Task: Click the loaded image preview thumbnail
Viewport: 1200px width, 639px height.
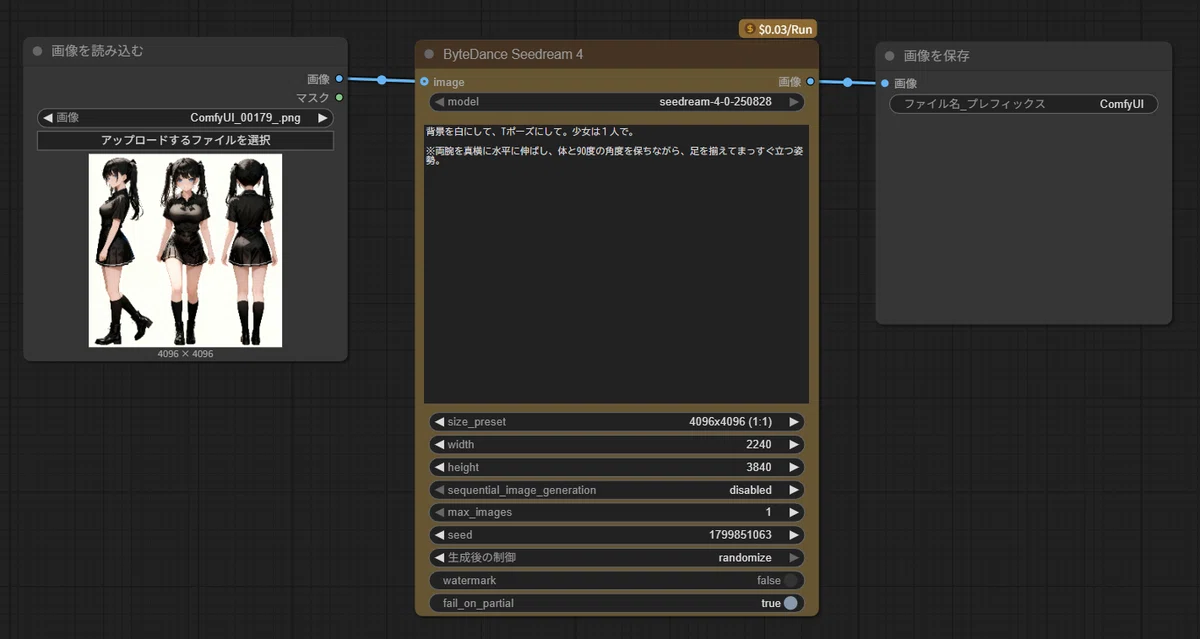Action: [x=185, y=250]
